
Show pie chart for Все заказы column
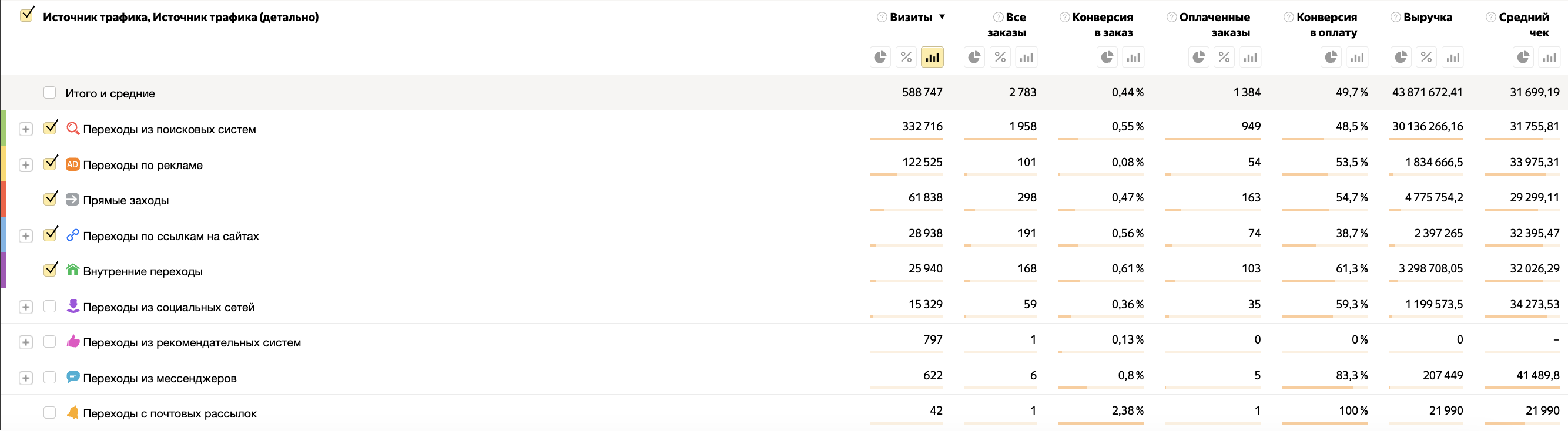click(974, 57)
